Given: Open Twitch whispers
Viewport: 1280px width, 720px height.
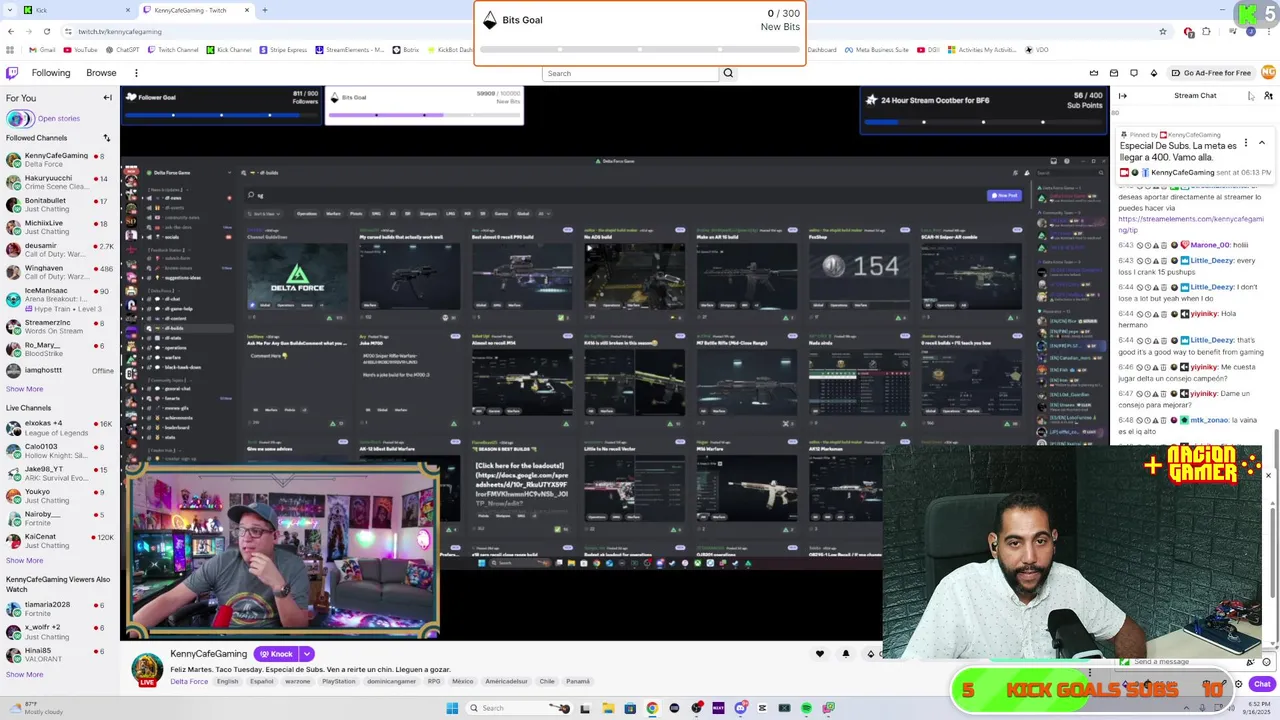Looking at the screenshot, I should [x=1133, y=73].
